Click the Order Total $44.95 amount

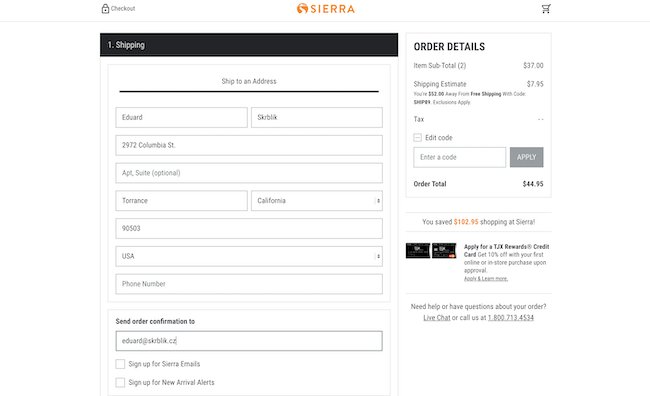pyautogui.click(x=533, y=184)
